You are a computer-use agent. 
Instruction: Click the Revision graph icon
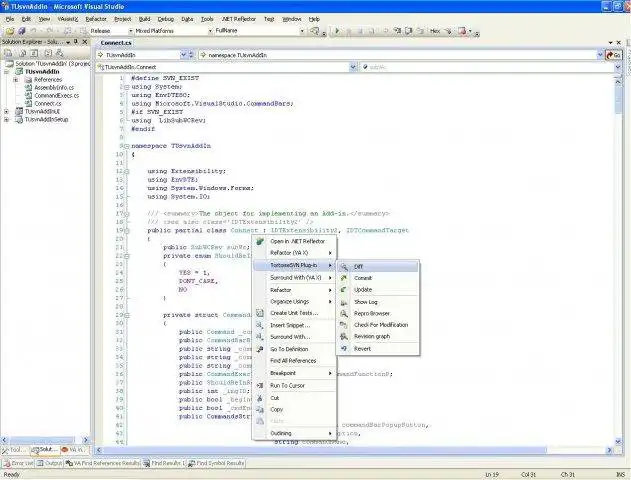pos(344,336)
